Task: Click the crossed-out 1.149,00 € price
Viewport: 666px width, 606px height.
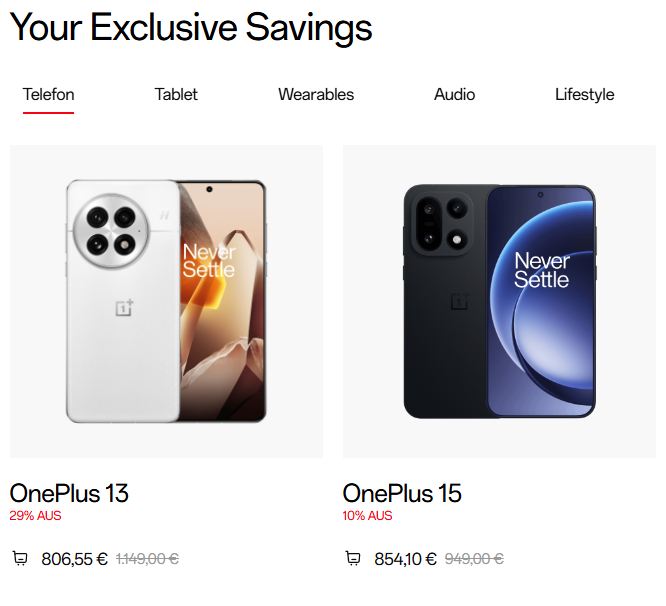Action: [147, 559]
